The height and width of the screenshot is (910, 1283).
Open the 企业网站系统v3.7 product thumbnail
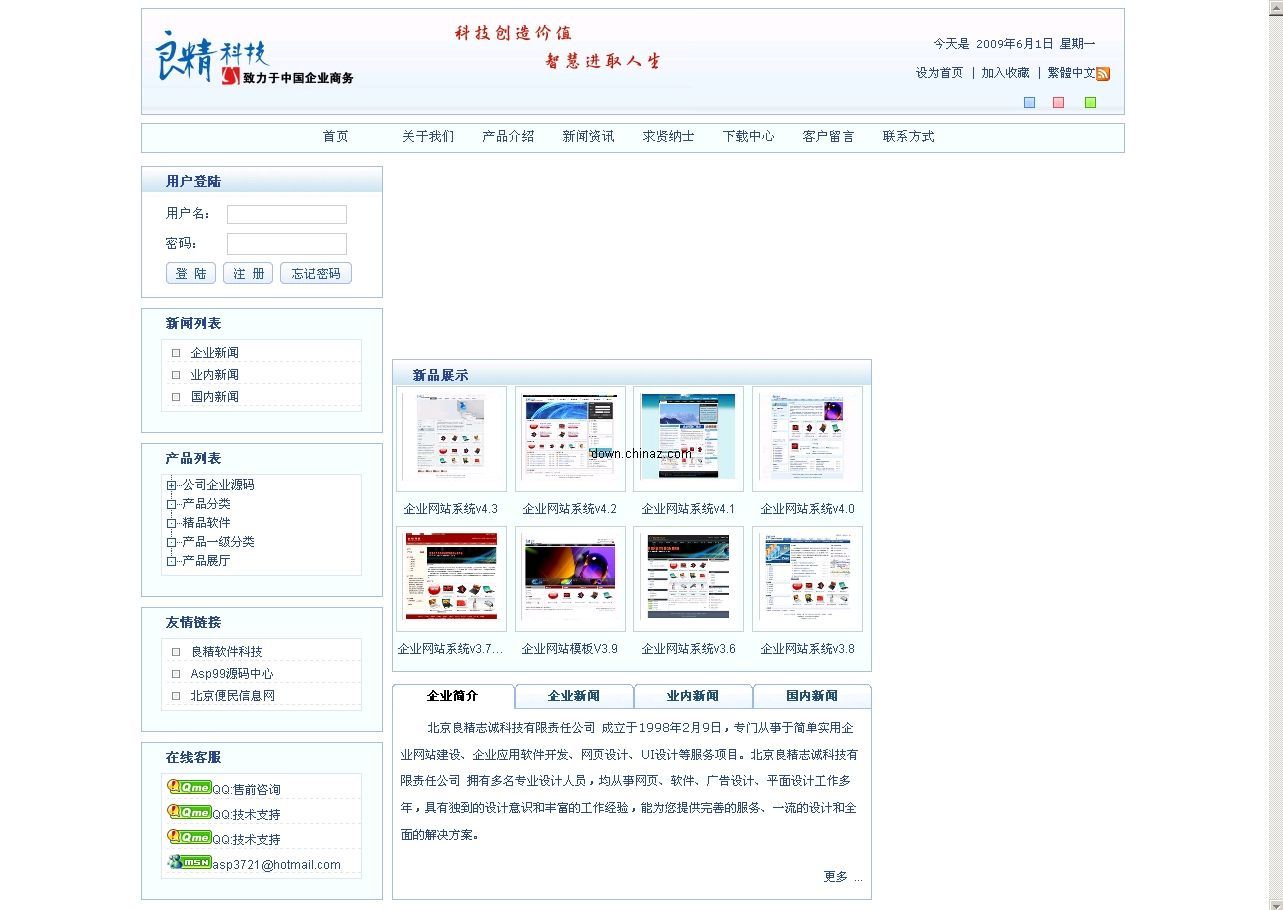pos(451,579)
